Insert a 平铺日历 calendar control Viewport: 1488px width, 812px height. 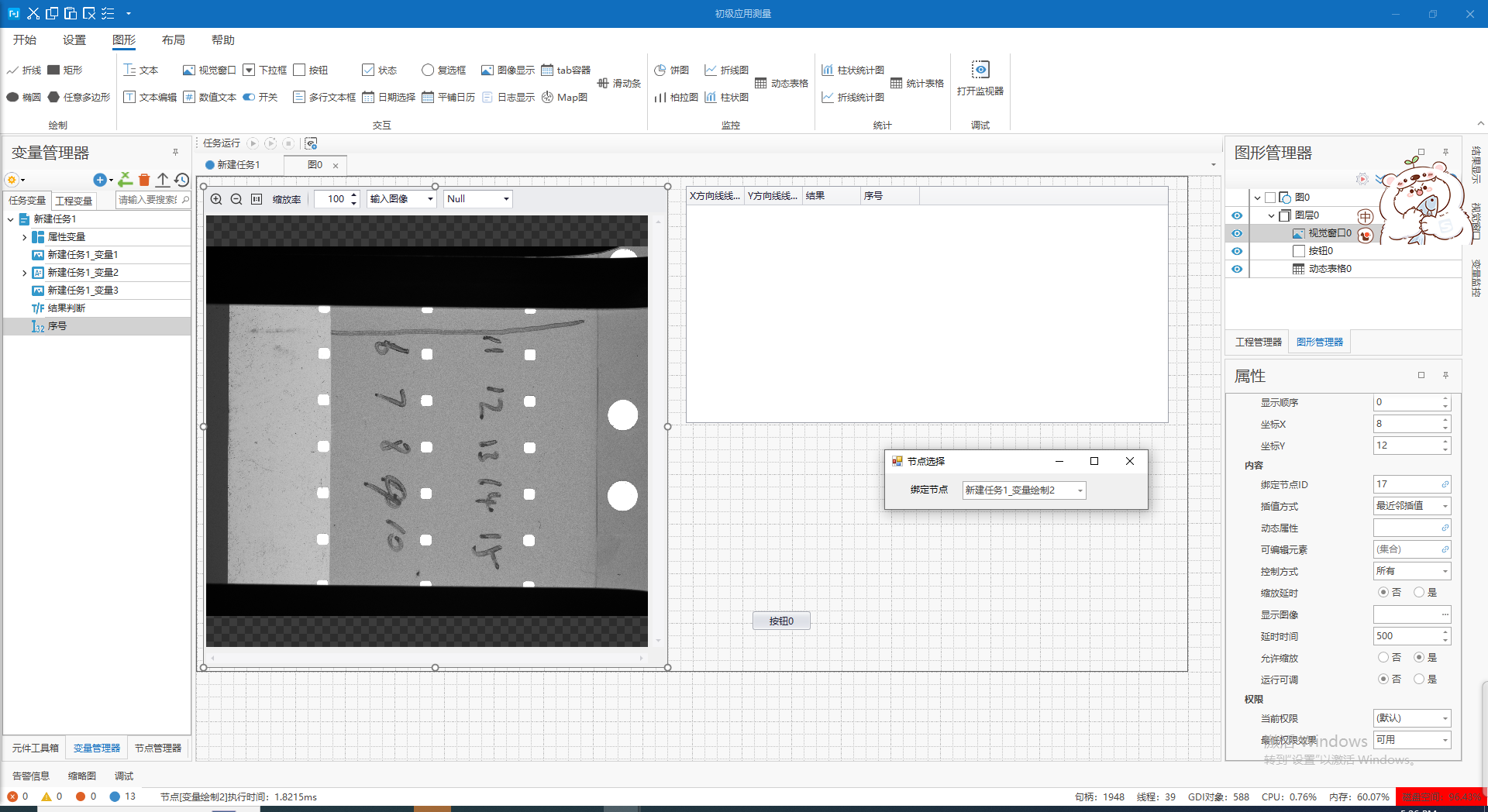click(448, 98)
